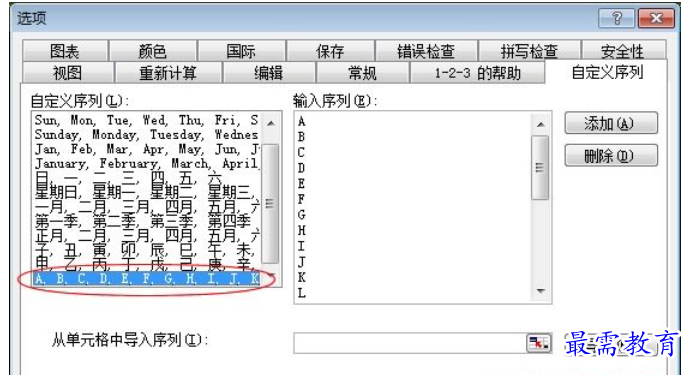The height and width of the screenshot is (375, 687).
Task: Select the 视图 tab
Action: (67, 72)
